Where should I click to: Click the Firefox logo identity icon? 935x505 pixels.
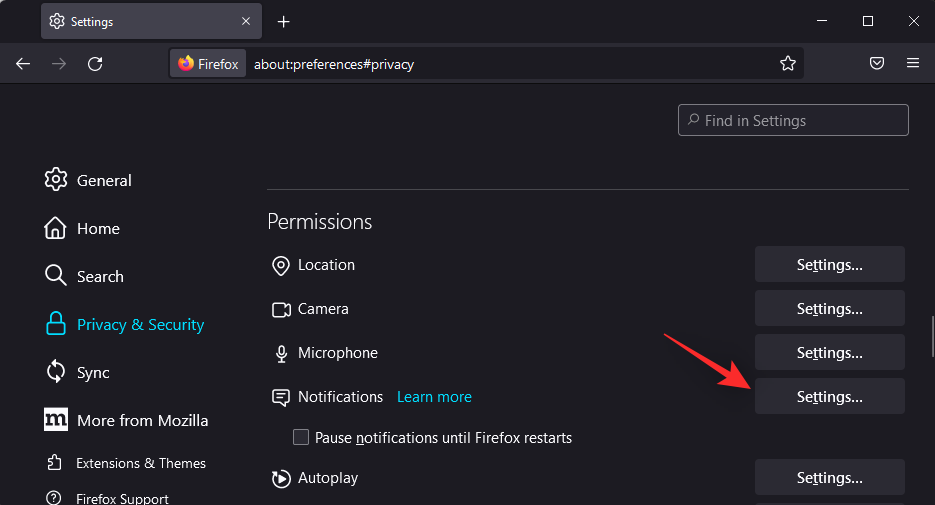click(186, 64)
